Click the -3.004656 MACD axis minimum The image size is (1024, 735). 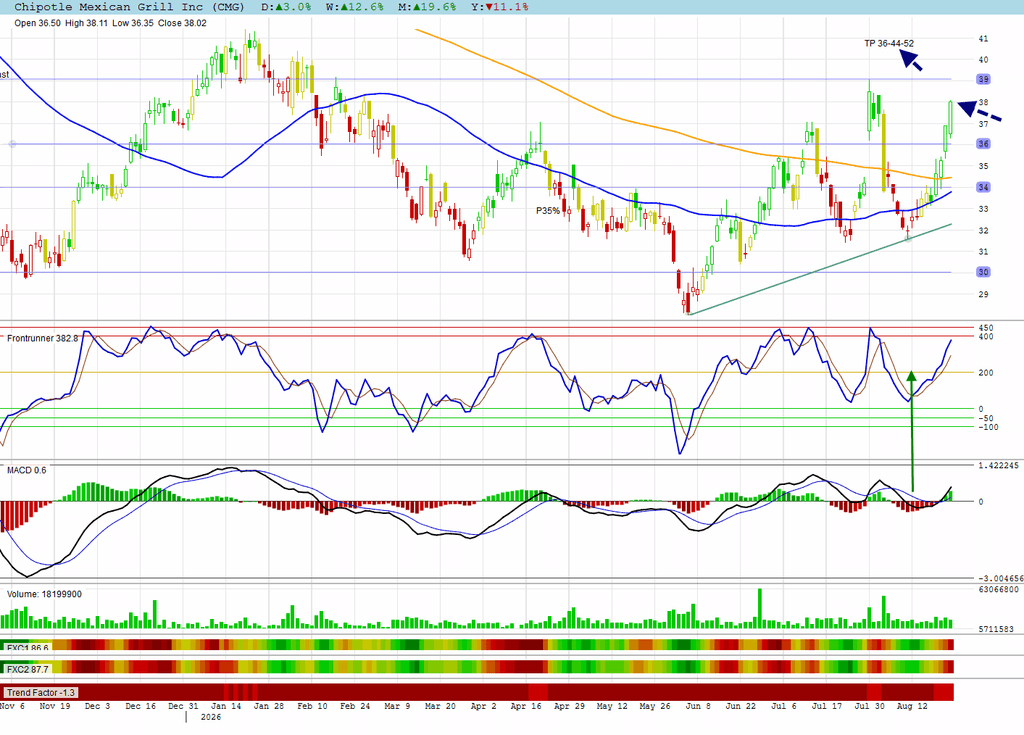point(1000,579)
